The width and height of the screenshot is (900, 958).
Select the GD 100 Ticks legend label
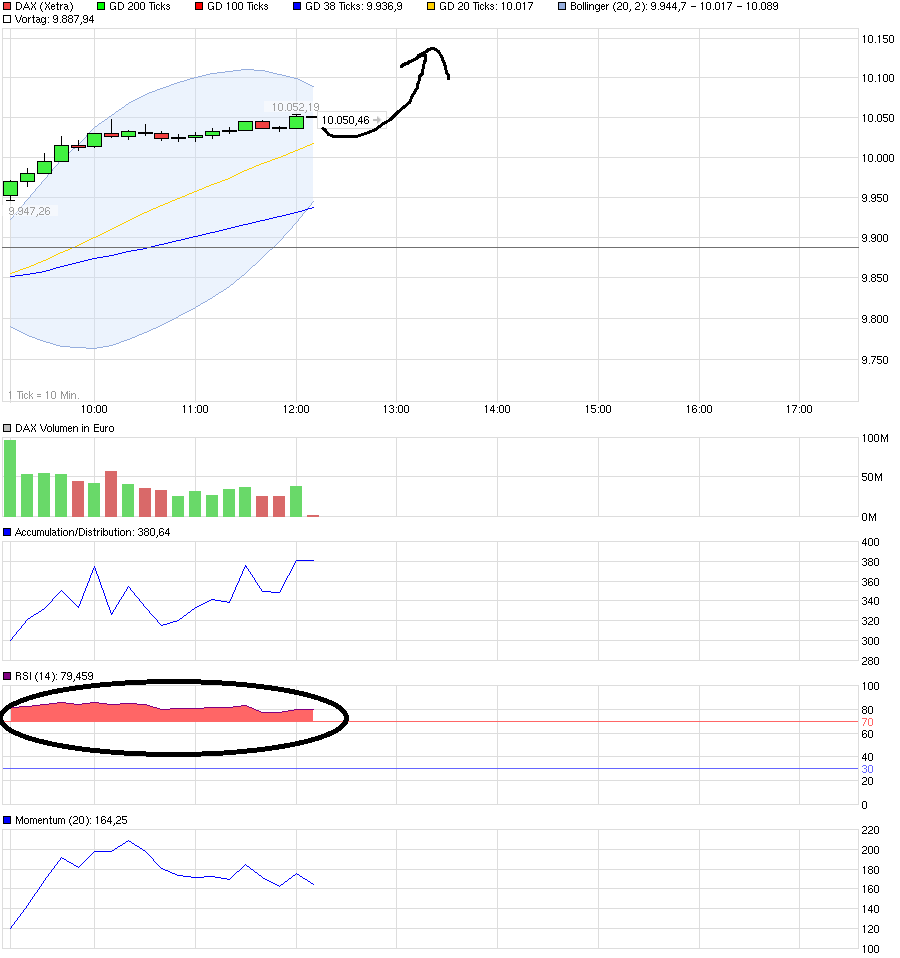pos(238,7)
